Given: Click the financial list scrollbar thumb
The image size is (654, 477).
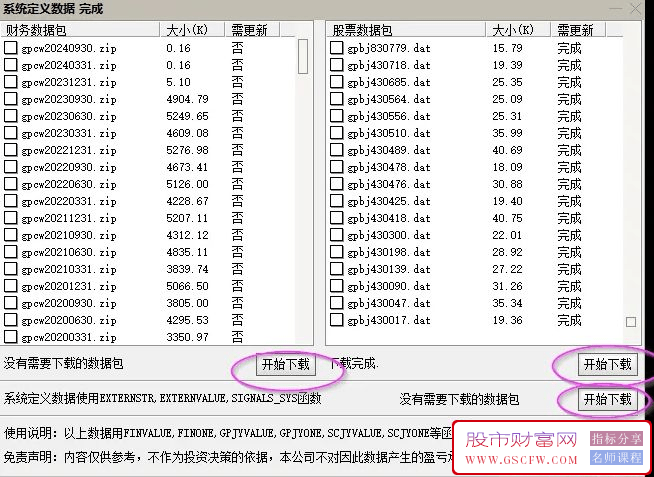Looking at the screenshot, I should (303, 56).
